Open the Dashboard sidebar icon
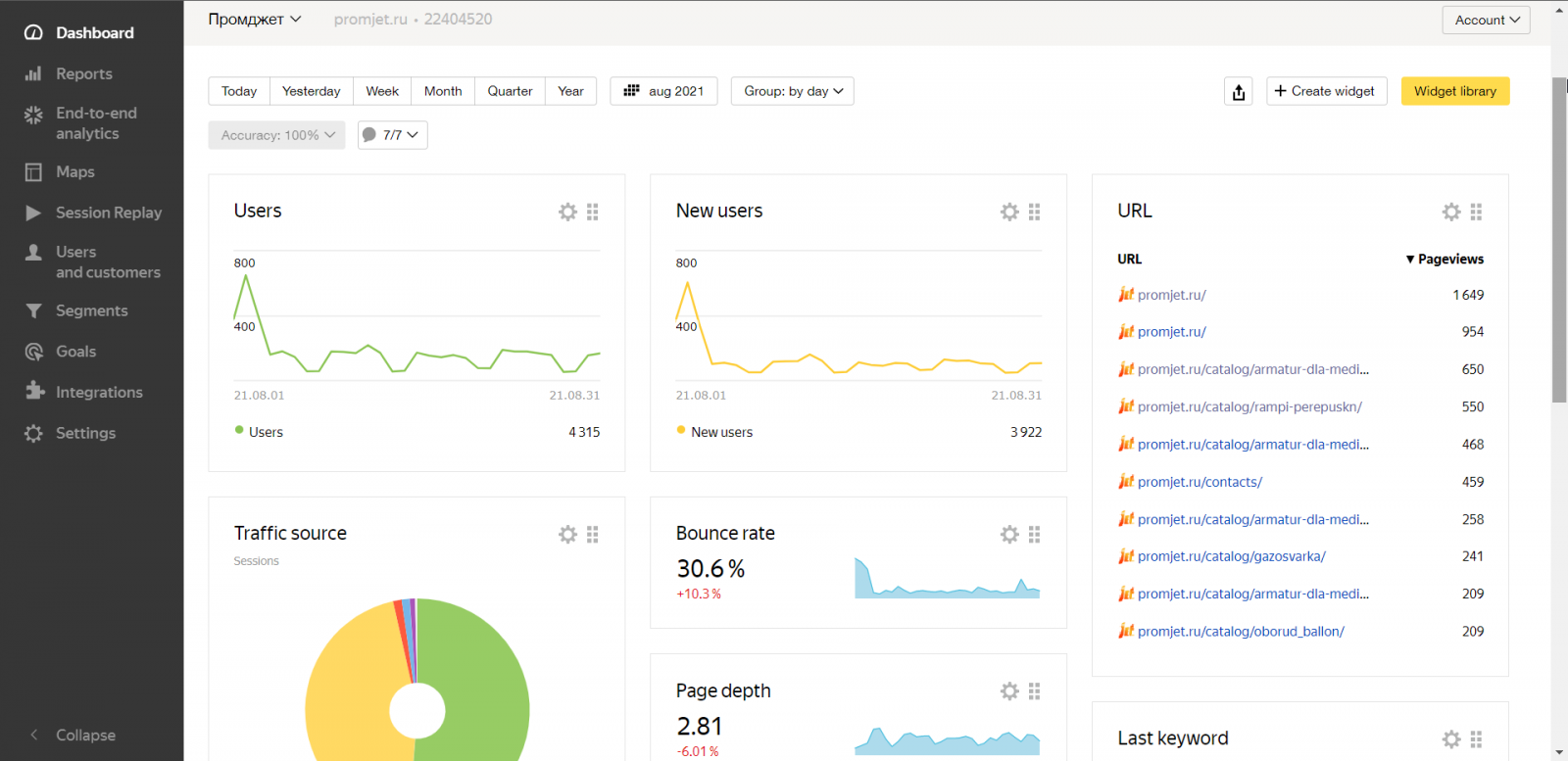This screenshot has width=1568, height=761. pyautogui.click(x=33, y=32)
